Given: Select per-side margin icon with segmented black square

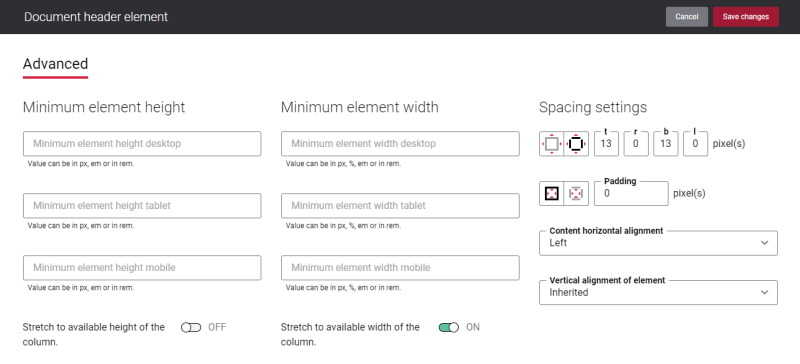Looking at the screenshot, I should (576, 144).
